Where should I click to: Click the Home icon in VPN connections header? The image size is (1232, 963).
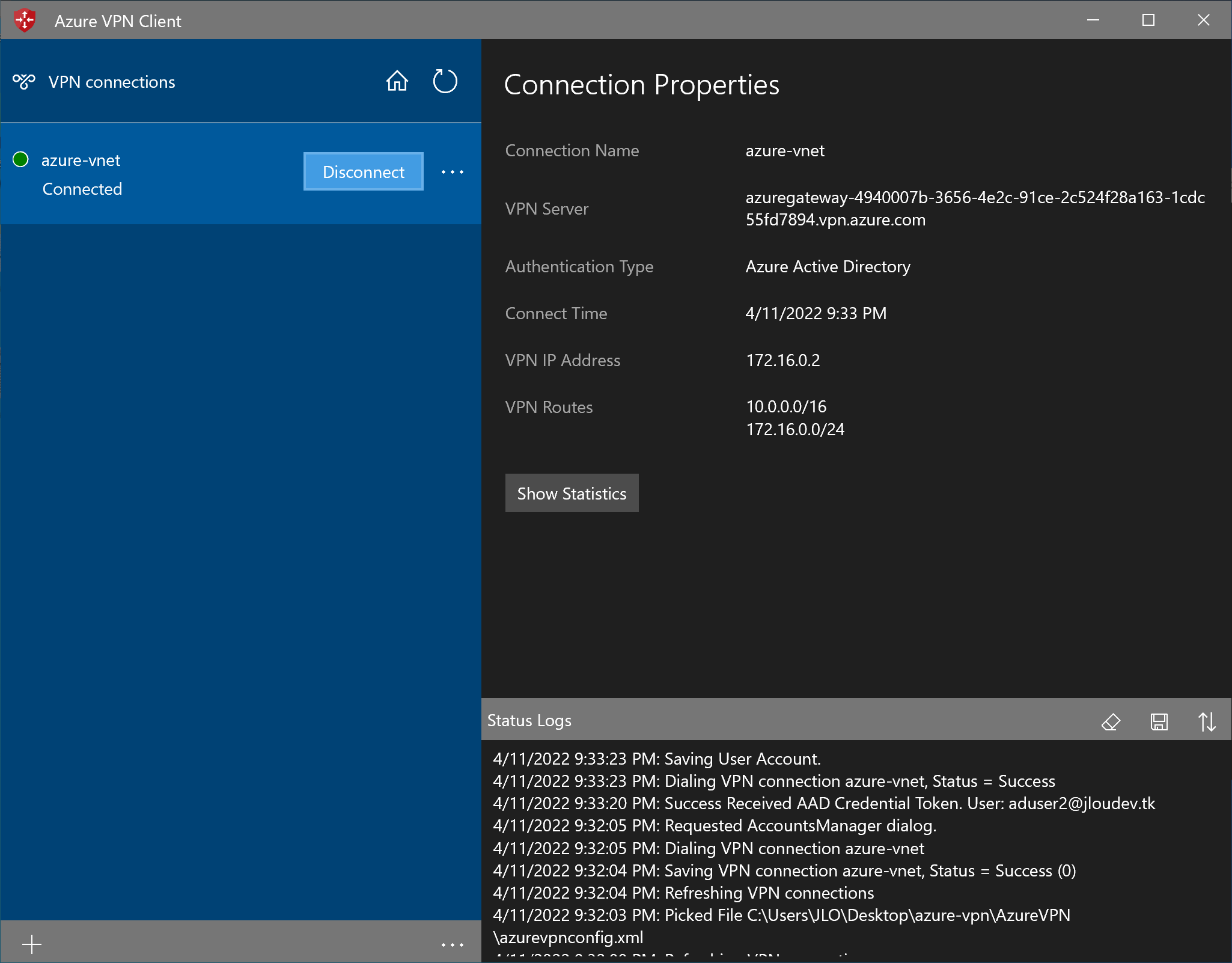[397, 81]
